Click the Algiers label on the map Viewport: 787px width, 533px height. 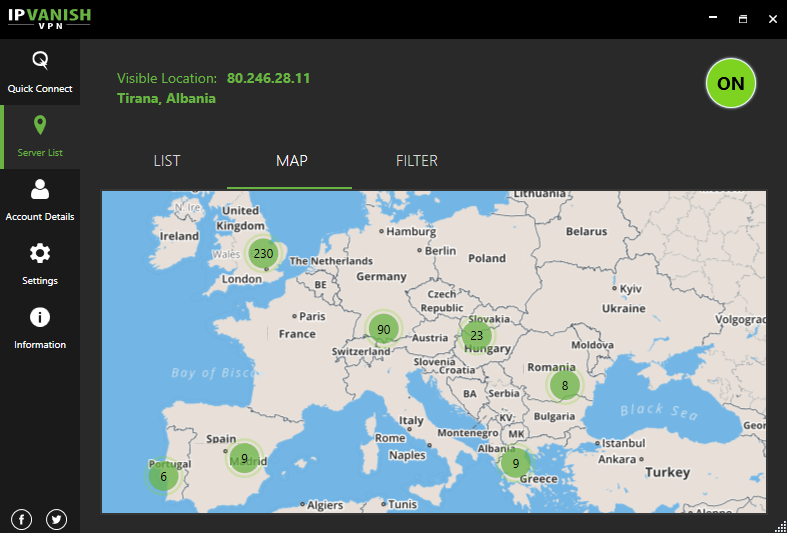[x=325, y=505]
